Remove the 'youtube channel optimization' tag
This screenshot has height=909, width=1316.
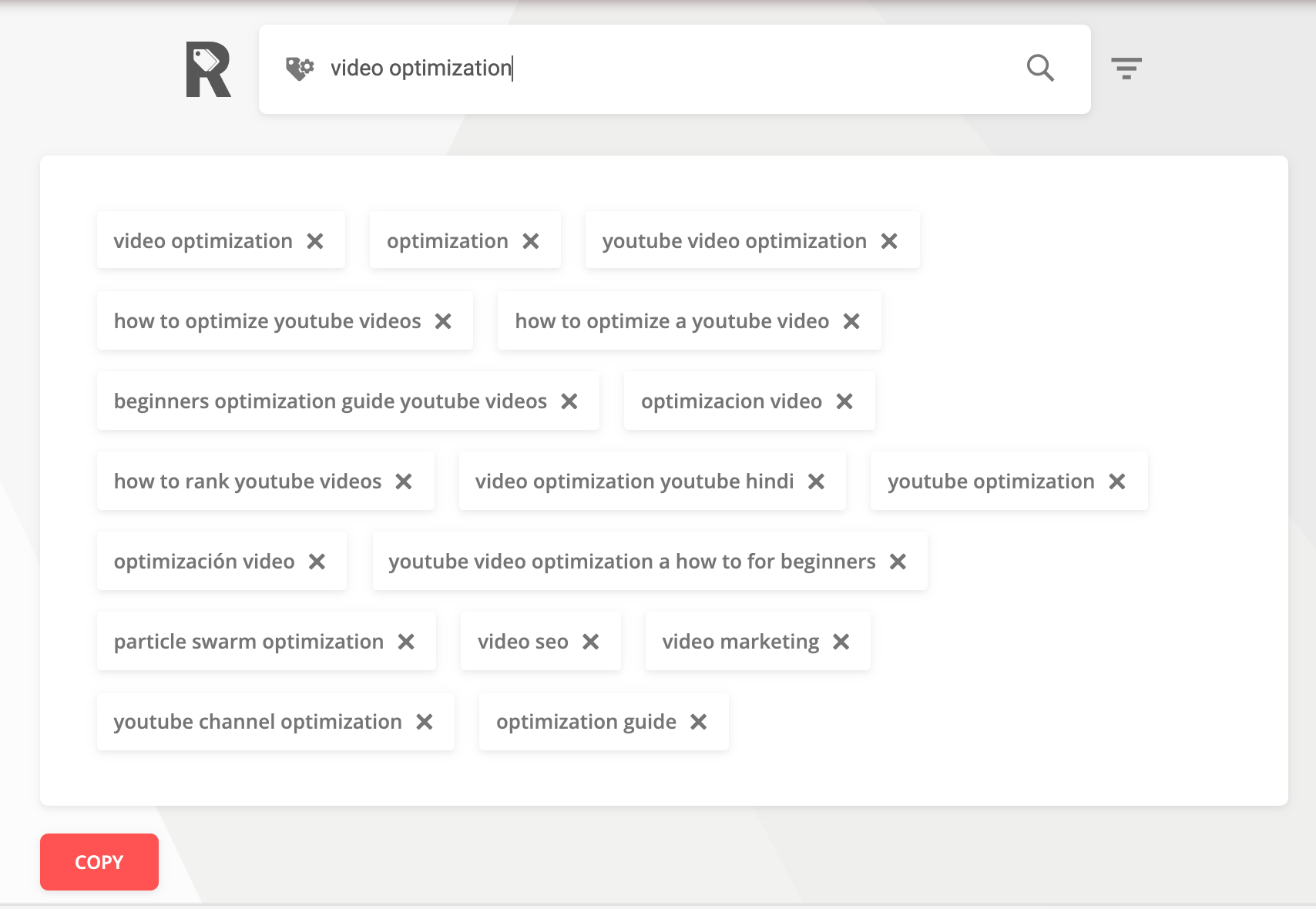coord(425,722)
